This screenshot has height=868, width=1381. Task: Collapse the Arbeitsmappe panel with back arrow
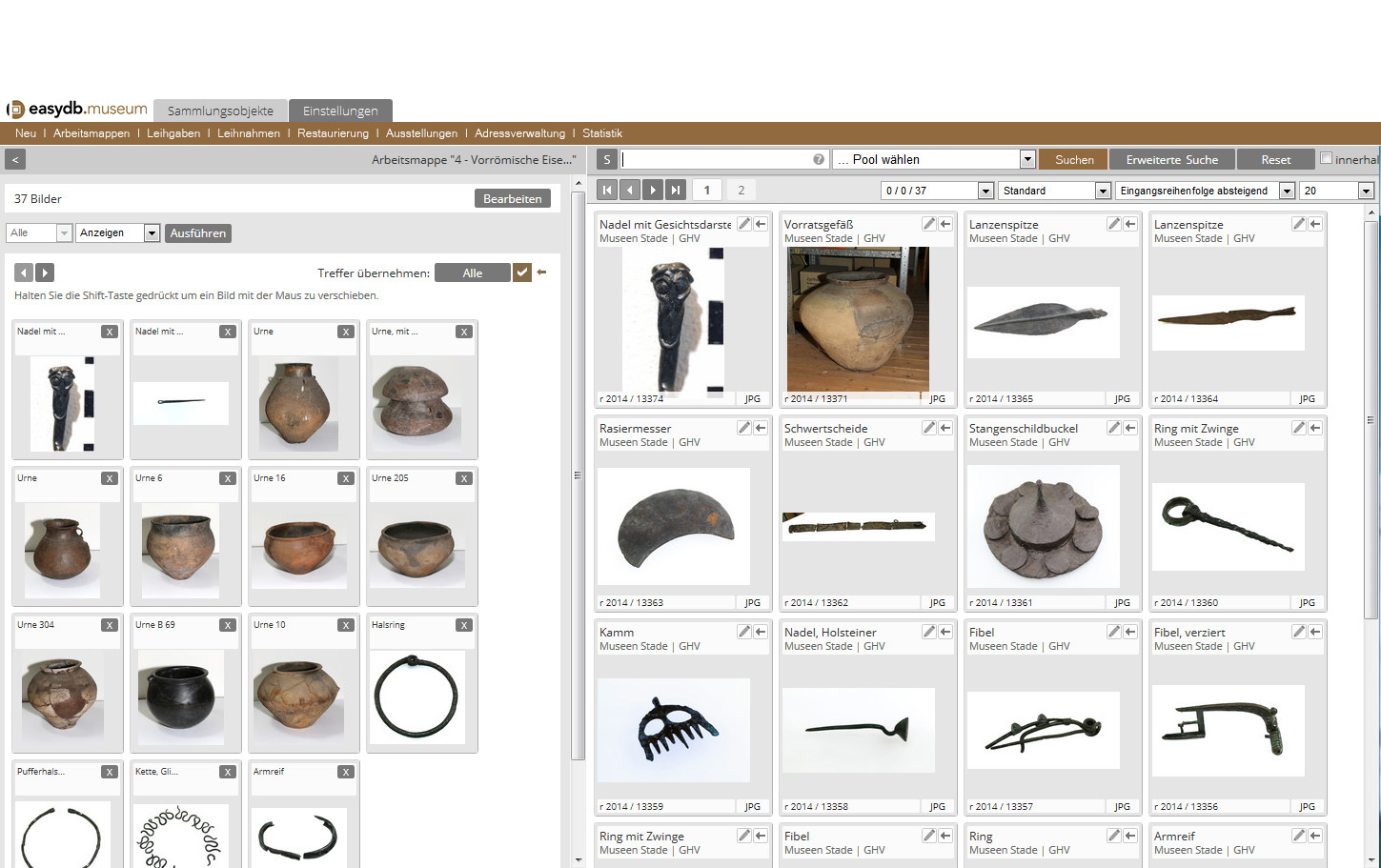pos(15,160)
